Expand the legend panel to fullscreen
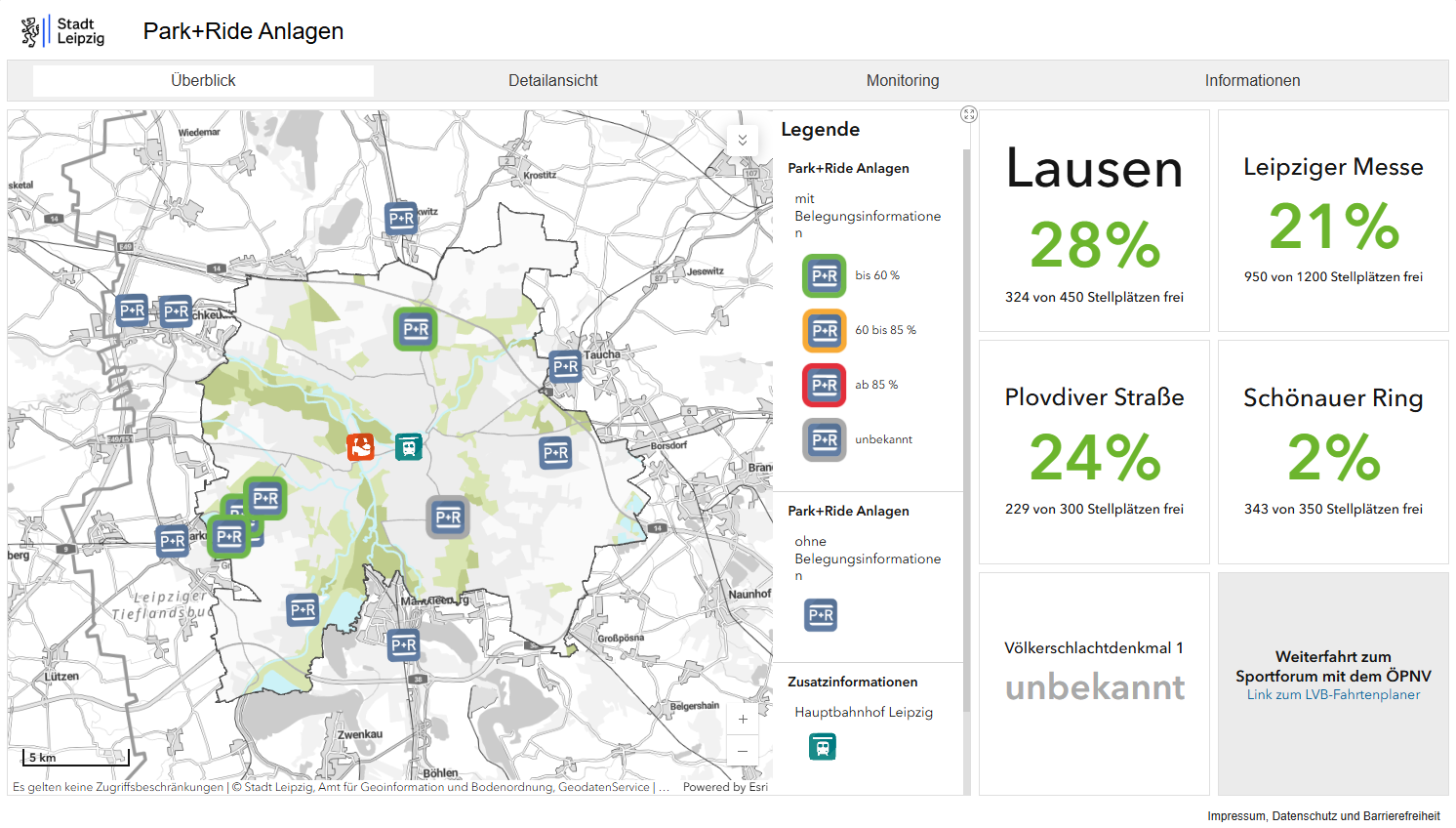 pyautogui.click(x=968, y=114)
